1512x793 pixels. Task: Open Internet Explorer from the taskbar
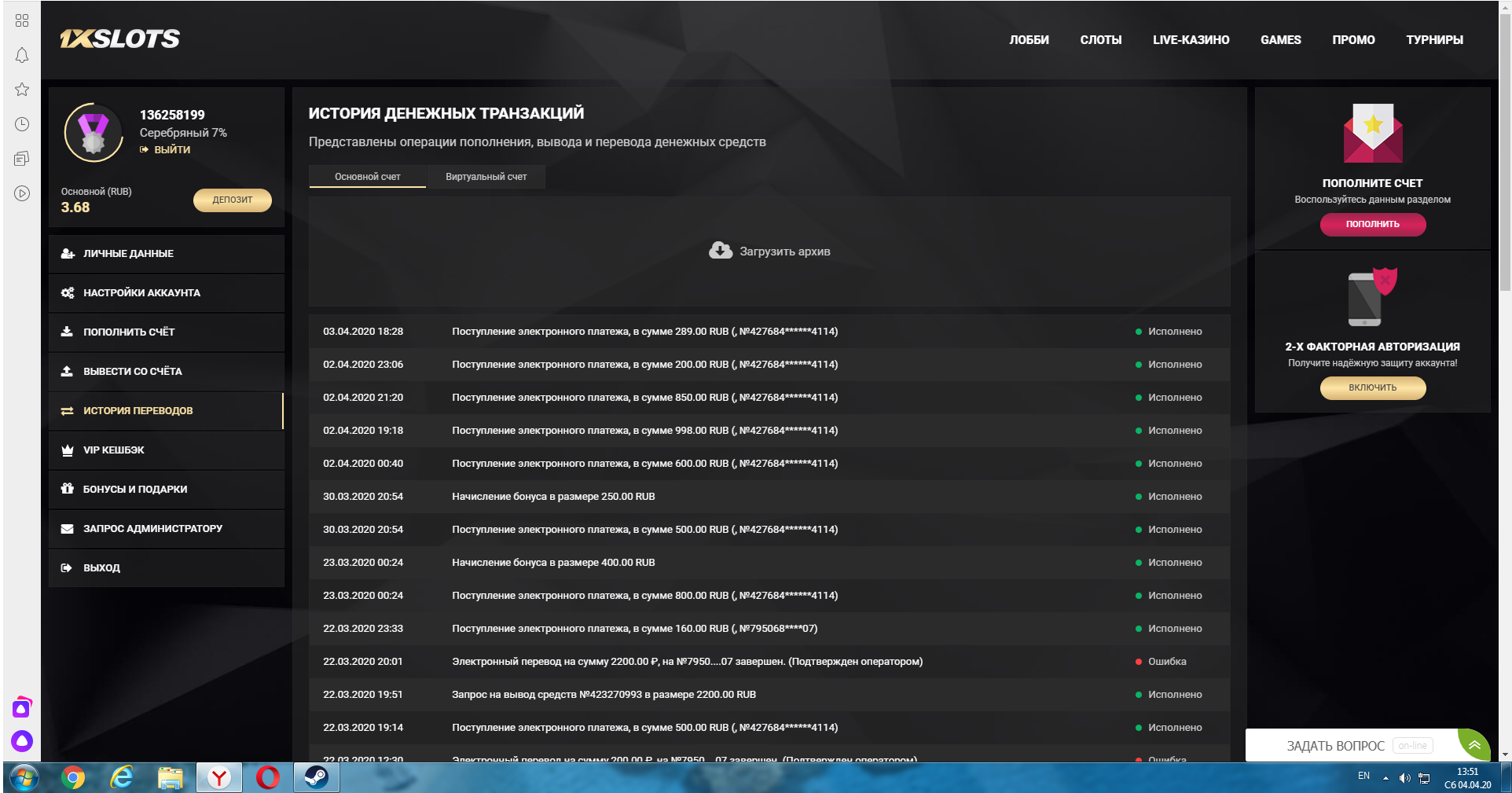pos(122,778)
